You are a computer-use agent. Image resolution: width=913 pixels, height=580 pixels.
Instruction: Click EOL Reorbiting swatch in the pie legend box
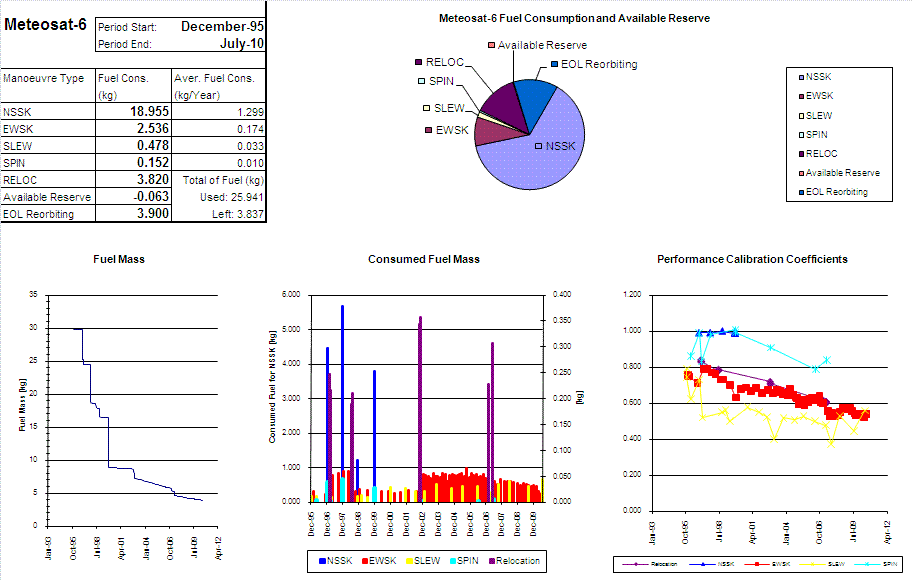coord(801,192)
